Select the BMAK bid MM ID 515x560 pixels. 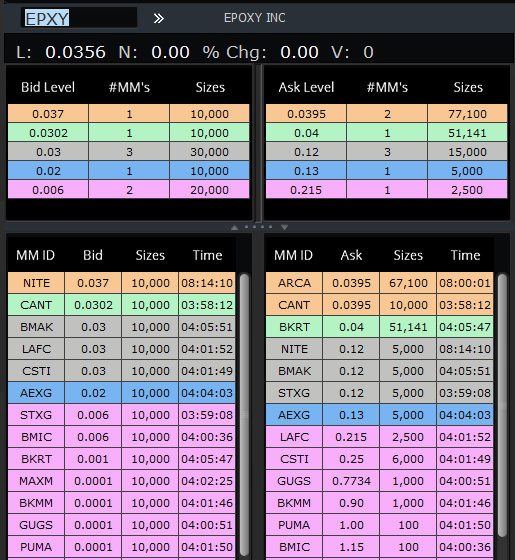[36, 327]
